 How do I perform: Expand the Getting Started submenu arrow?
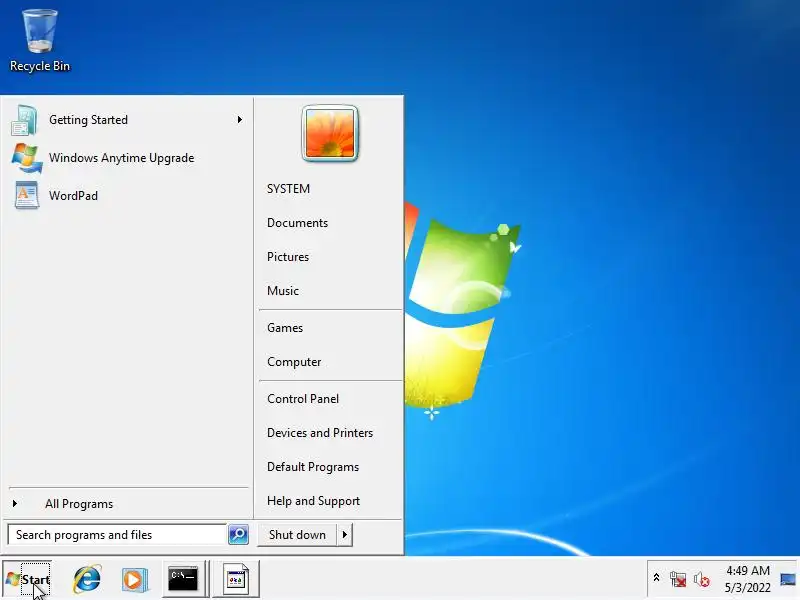tap(239, 120)
